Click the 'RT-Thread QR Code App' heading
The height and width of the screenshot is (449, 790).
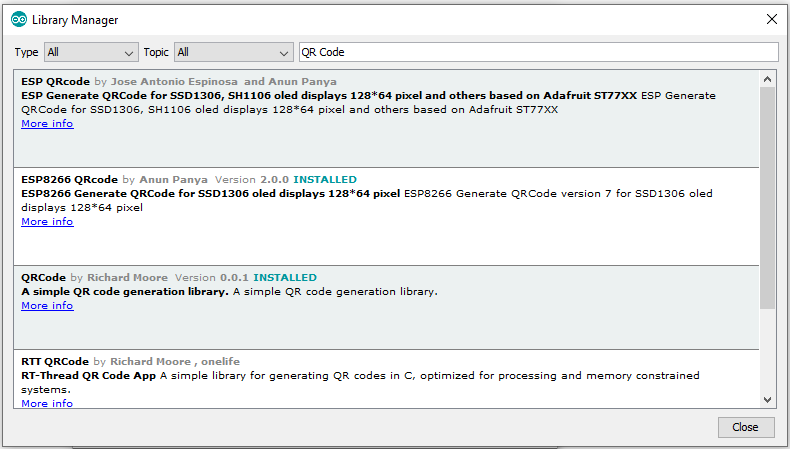pyautogui.click(x=89, y=375)
